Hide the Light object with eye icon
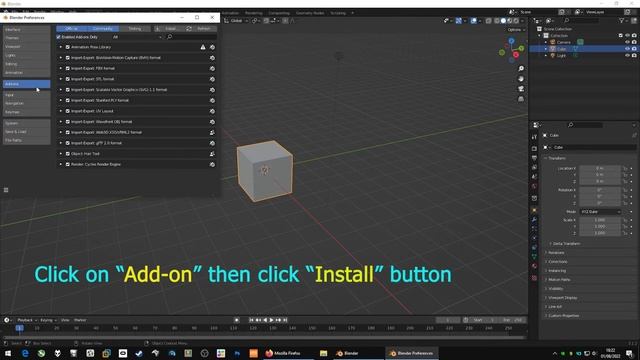This screenshot has width=640, height=360. click(627, 55)
